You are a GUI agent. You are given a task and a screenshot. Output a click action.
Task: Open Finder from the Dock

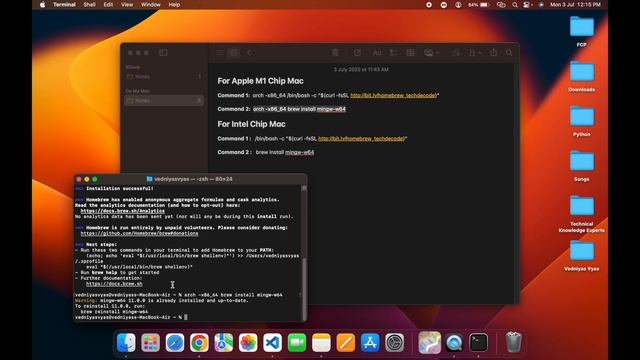pyautogui.click(x=126, y=342)
